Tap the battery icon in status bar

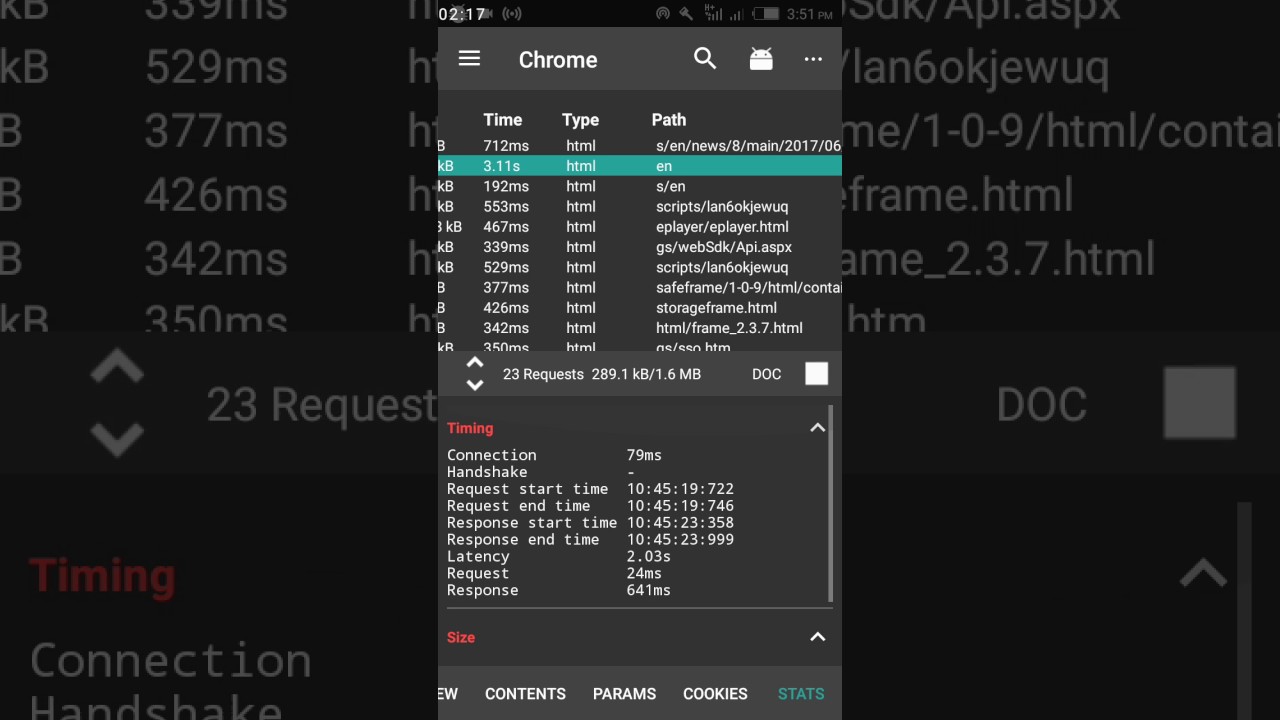tap(766, 14)
